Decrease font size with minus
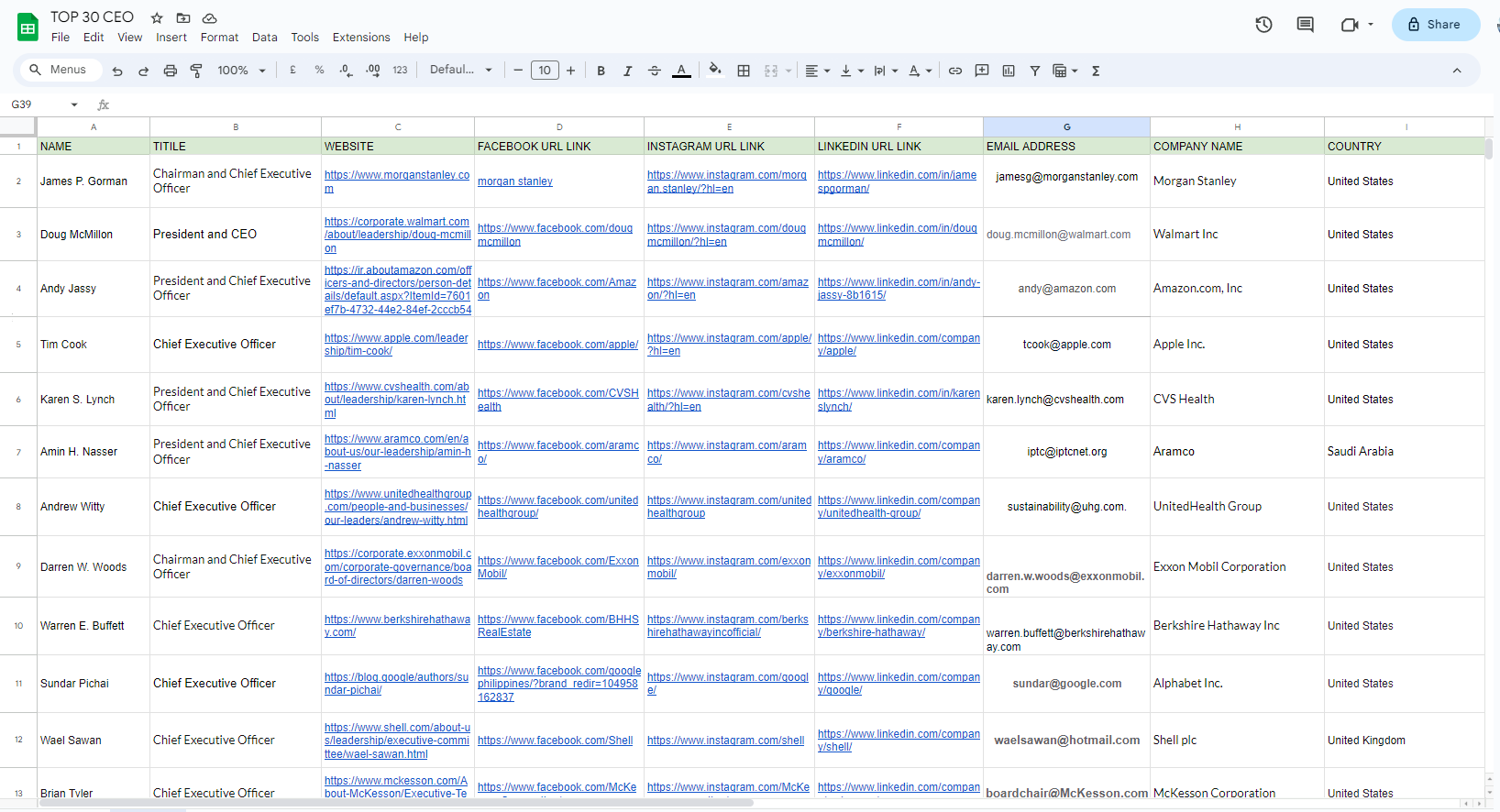 pyautogui.click(x=518, y=71)
